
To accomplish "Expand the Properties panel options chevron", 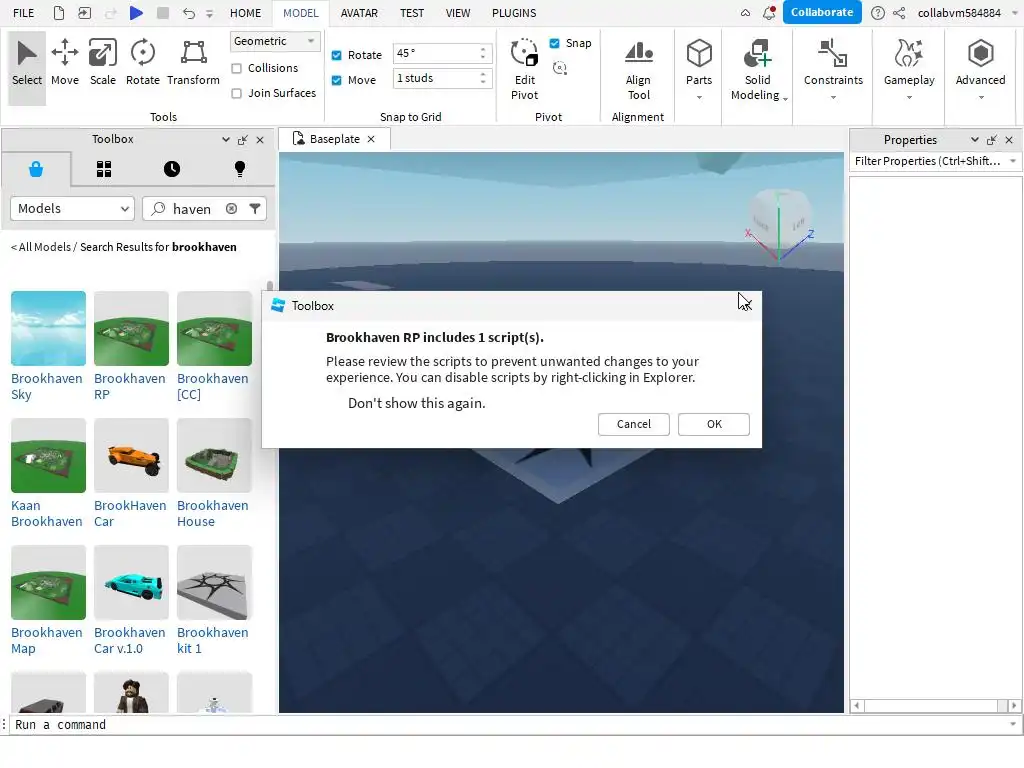I will click(974, 140).
